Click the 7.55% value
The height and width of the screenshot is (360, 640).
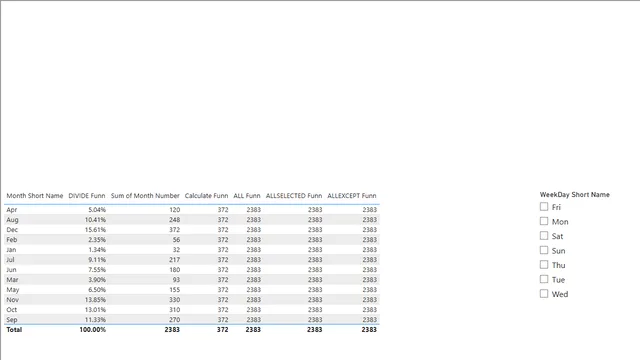click(x=97, y=270)
